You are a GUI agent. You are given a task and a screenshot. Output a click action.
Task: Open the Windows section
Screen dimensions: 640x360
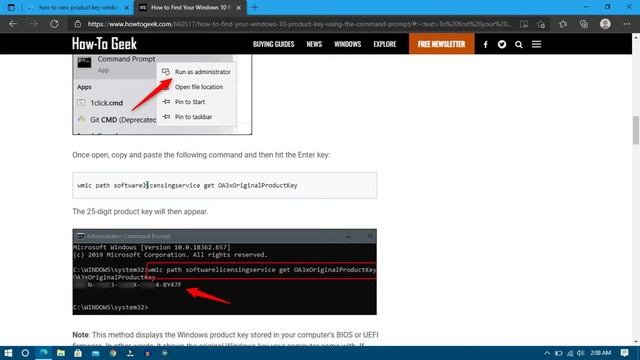pyautogui.click(x=347, y=44)
